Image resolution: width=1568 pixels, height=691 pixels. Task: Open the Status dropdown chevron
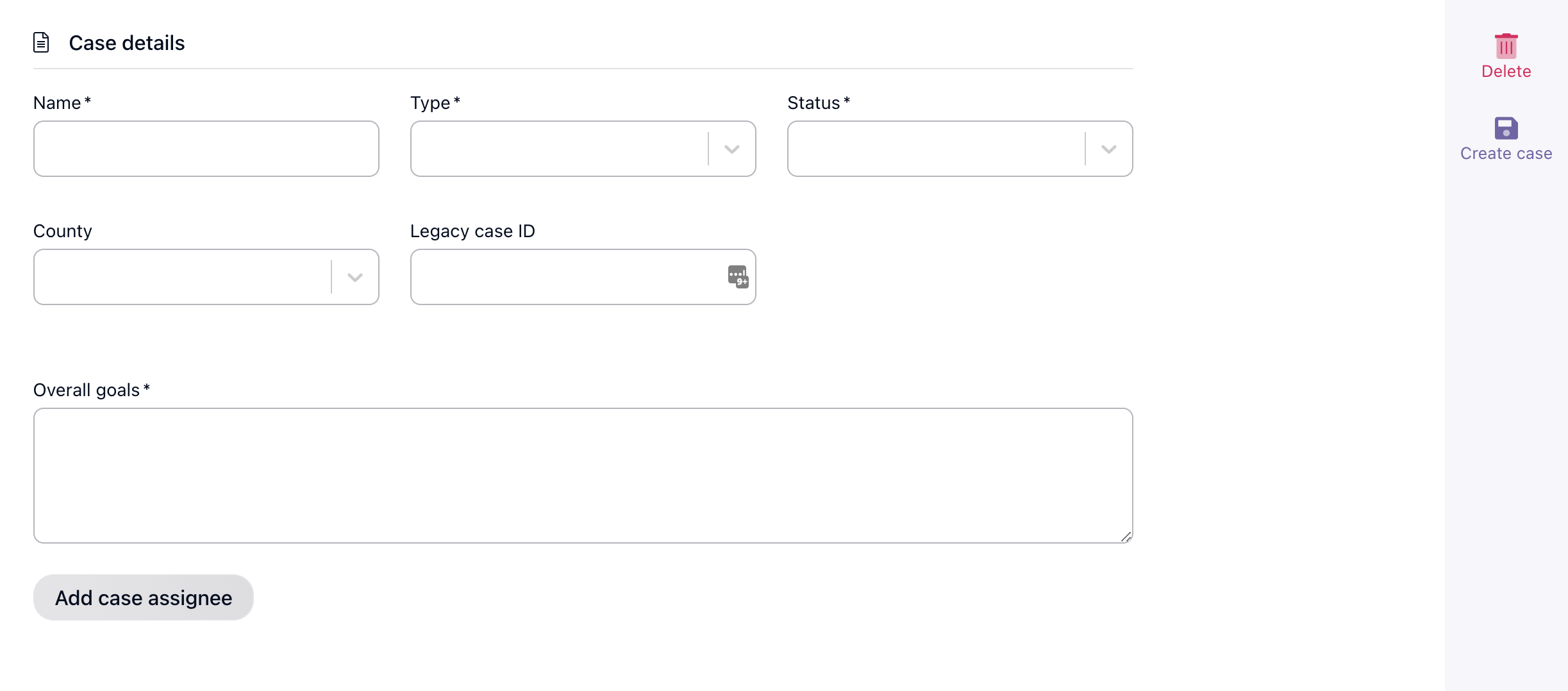1108,149
